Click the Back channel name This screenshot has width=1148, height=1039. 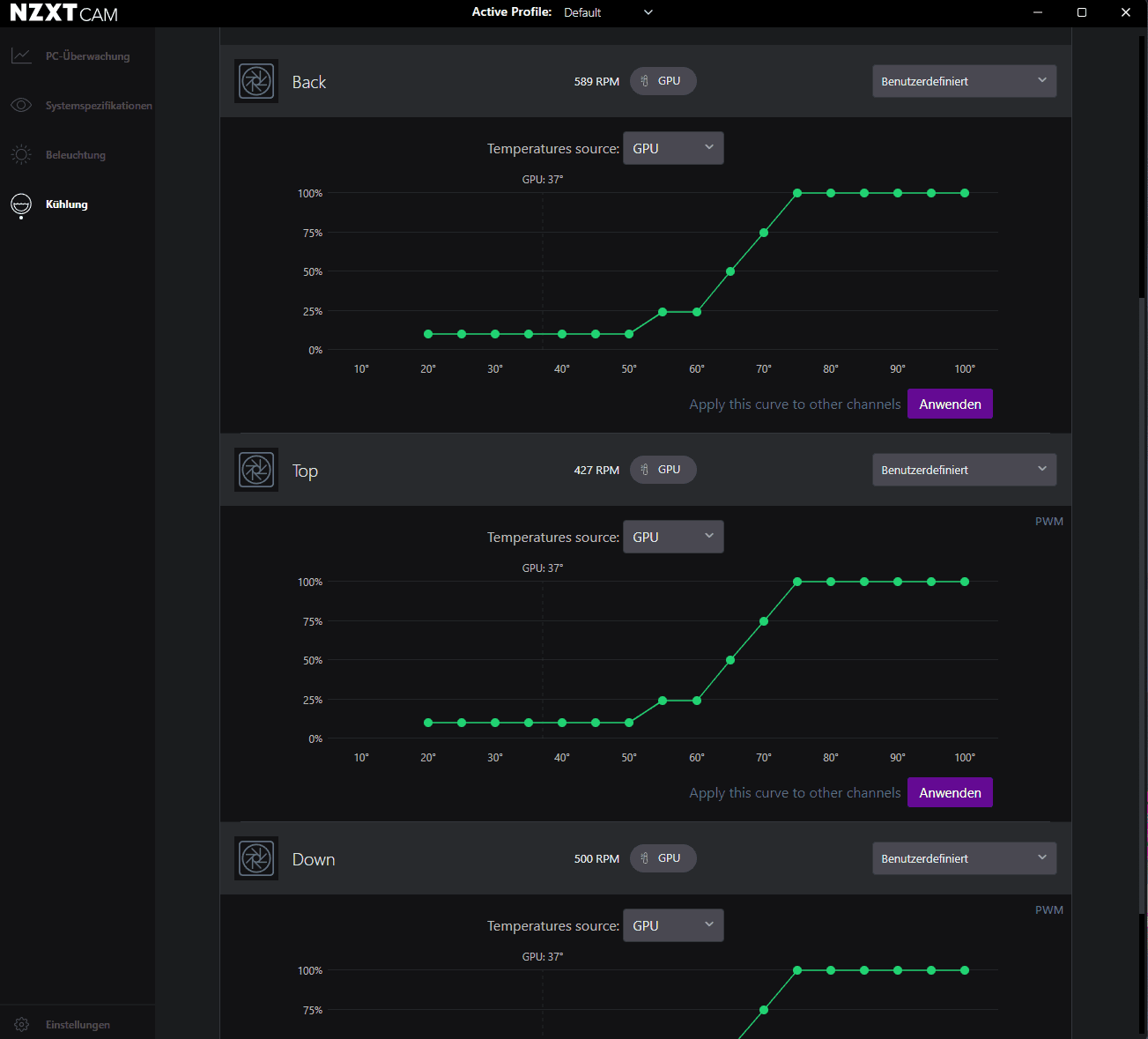click(309, 82)
